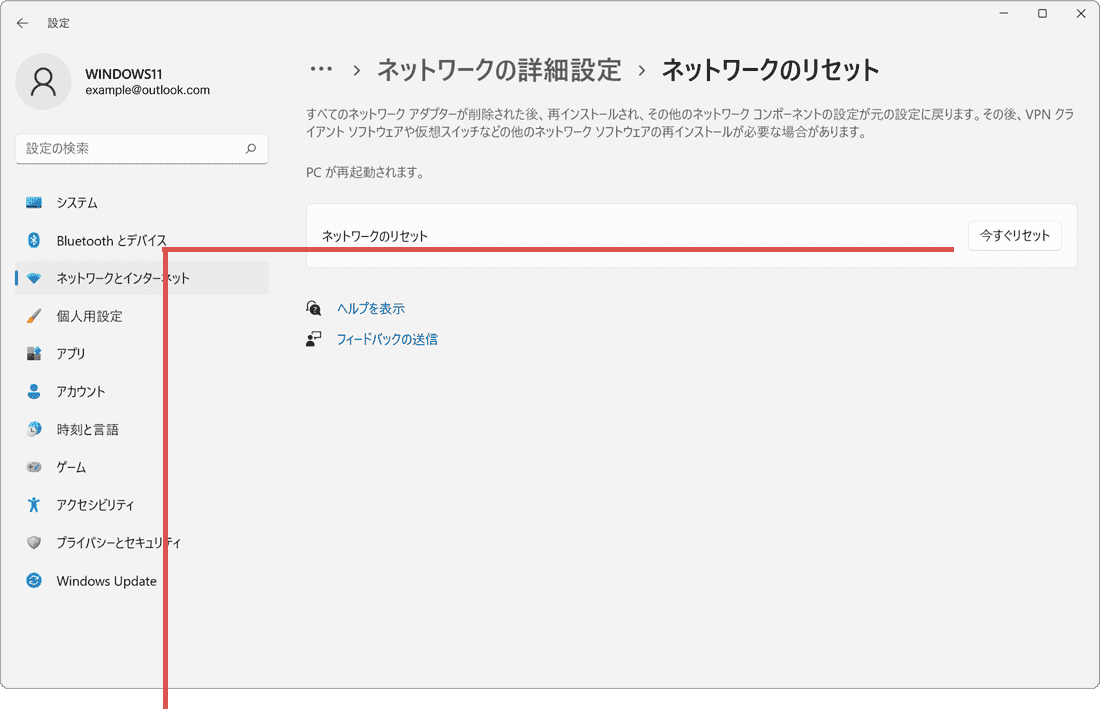Click the ヘルプを表示 help icon
This screenshot has height=709, width=1100.
pyautogui.click(x=314, y=308)
